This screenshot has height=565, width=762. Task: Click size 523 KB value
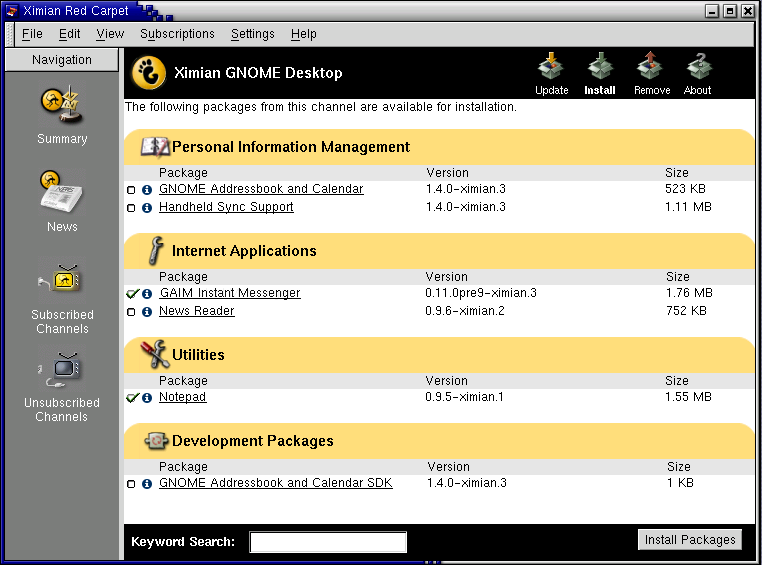point(685,189)
